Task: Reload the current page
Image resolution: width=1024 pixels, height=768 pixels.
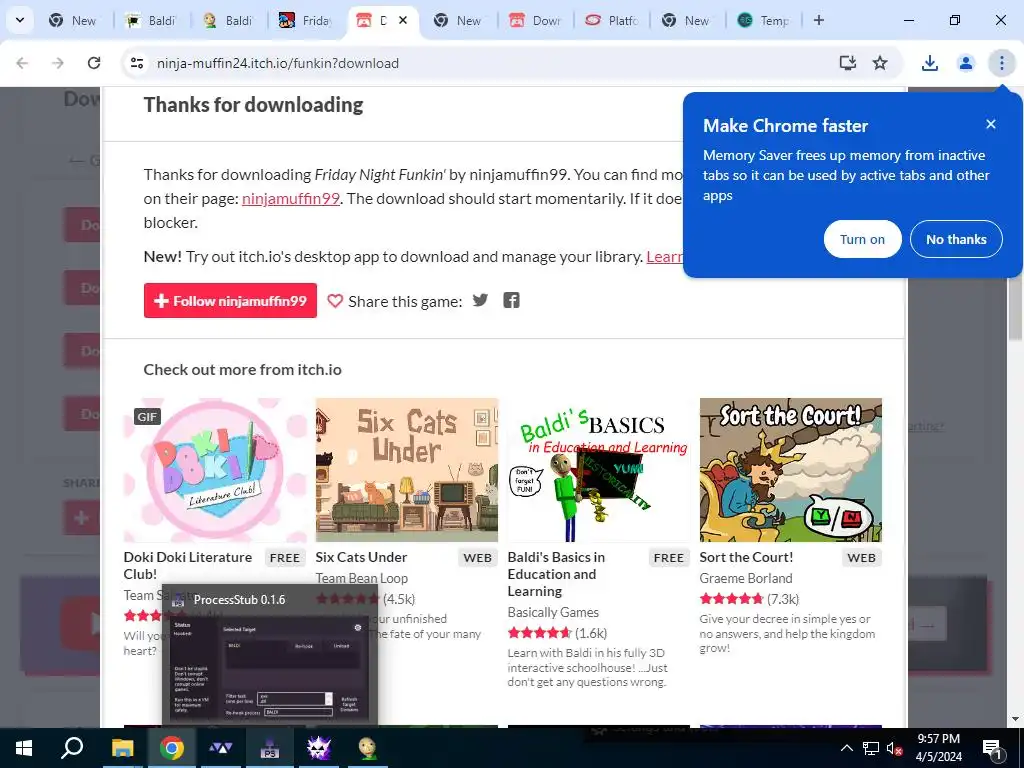Action: pyautogui.click(x=94, y=63)
